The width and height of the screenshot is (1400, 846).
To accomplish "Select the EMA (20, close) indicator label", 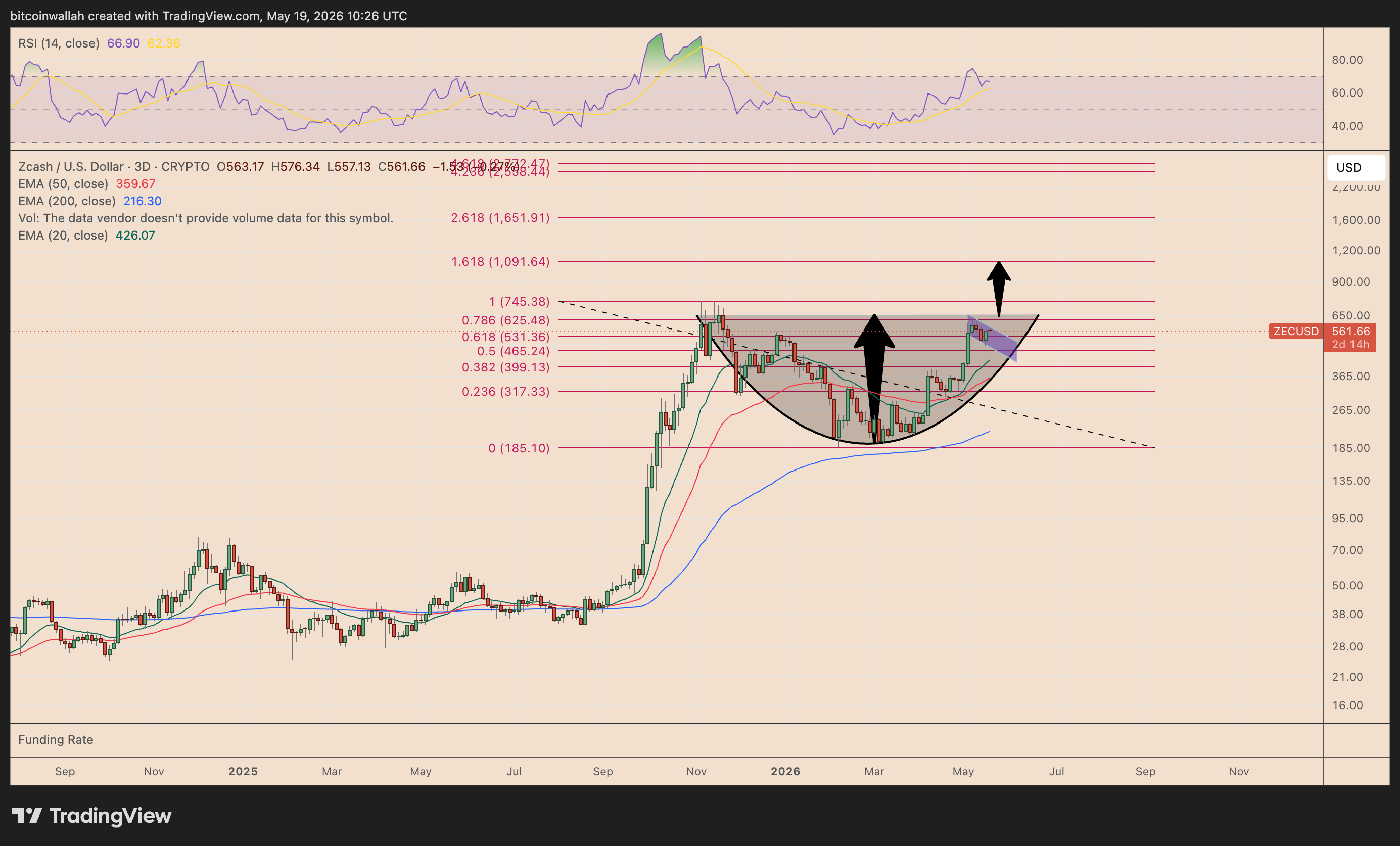I will [x=63, y=235].
